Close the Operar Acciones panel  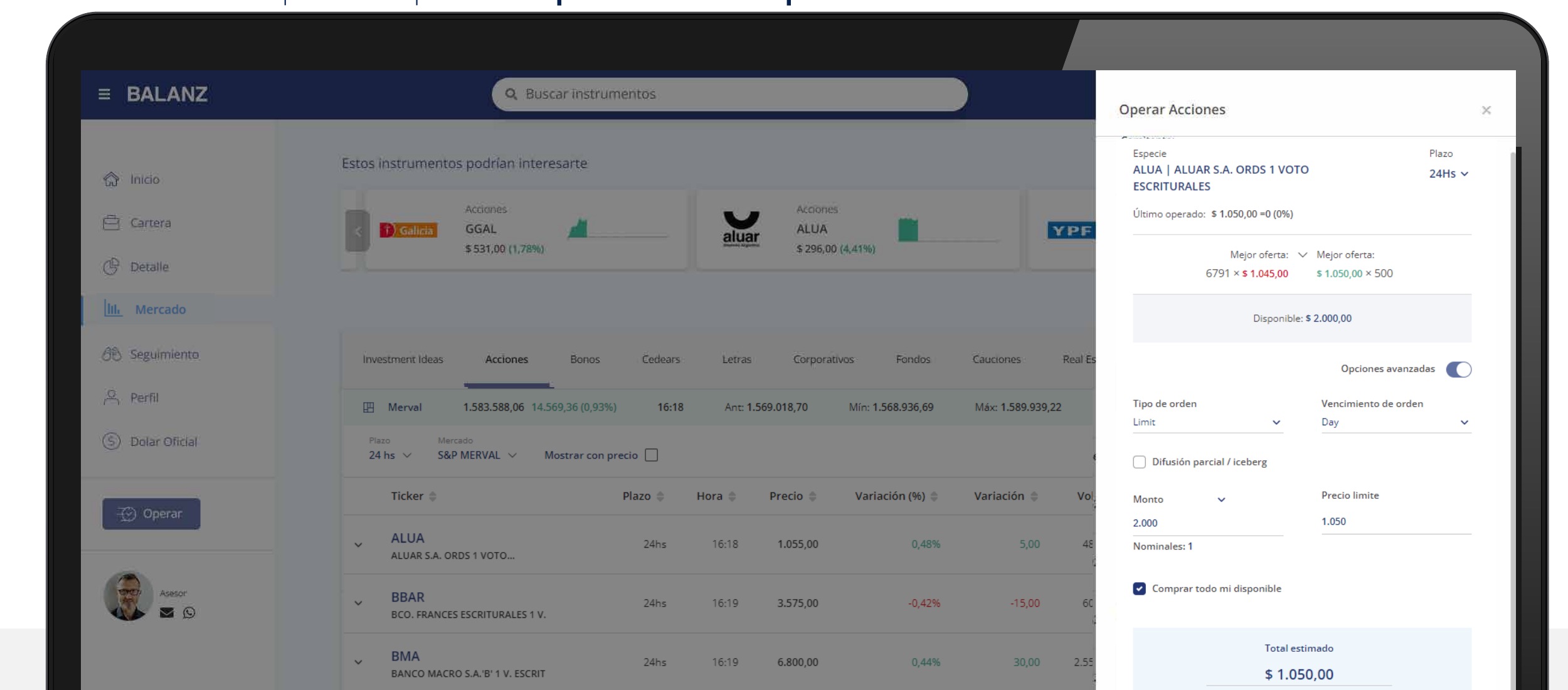1486,110
